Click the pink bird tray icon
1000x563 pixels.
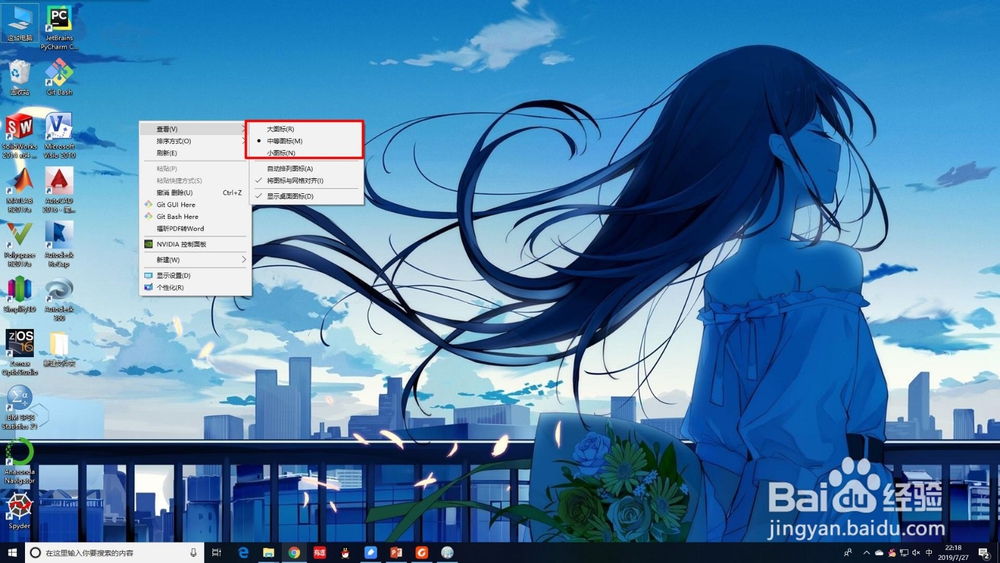pos(892,553)
